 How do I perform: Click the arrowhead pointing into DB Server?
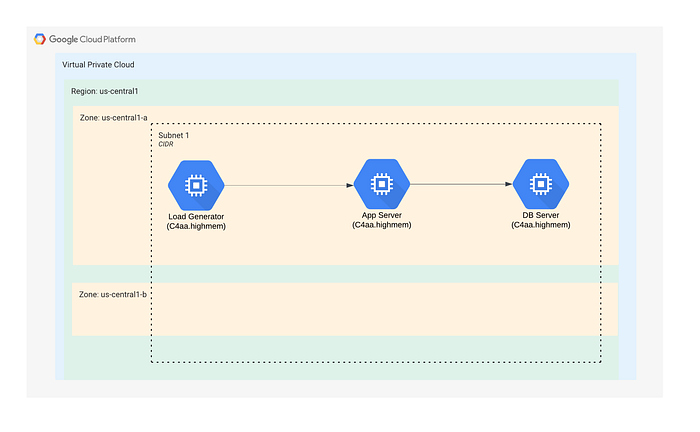tap(509, 184)
